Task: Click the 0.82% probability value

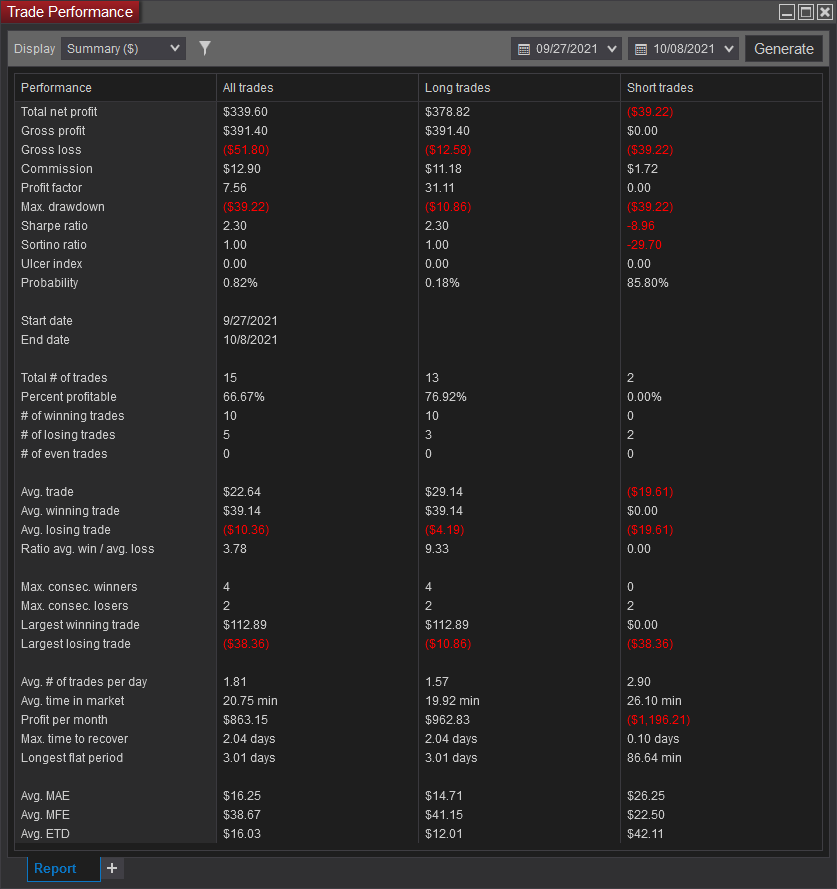Action: click(240, 283)
